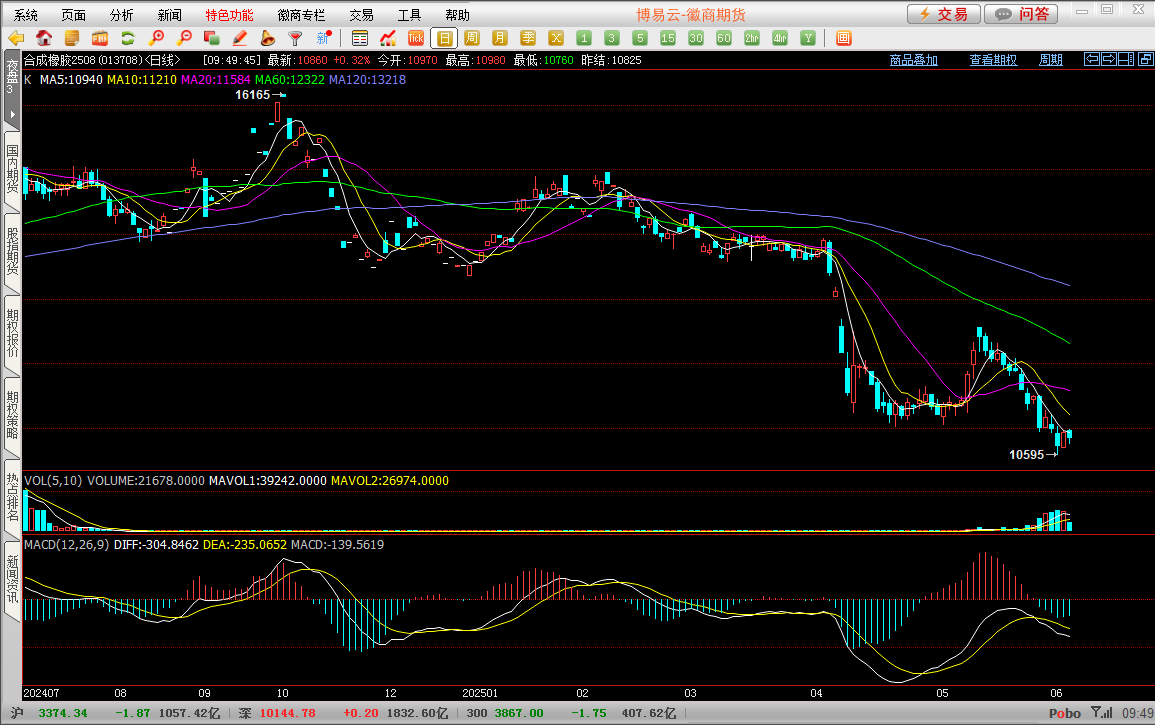Screen dimensions: 1155x725
Task: Select the daily 日 period
Action: tap(444, 38)
